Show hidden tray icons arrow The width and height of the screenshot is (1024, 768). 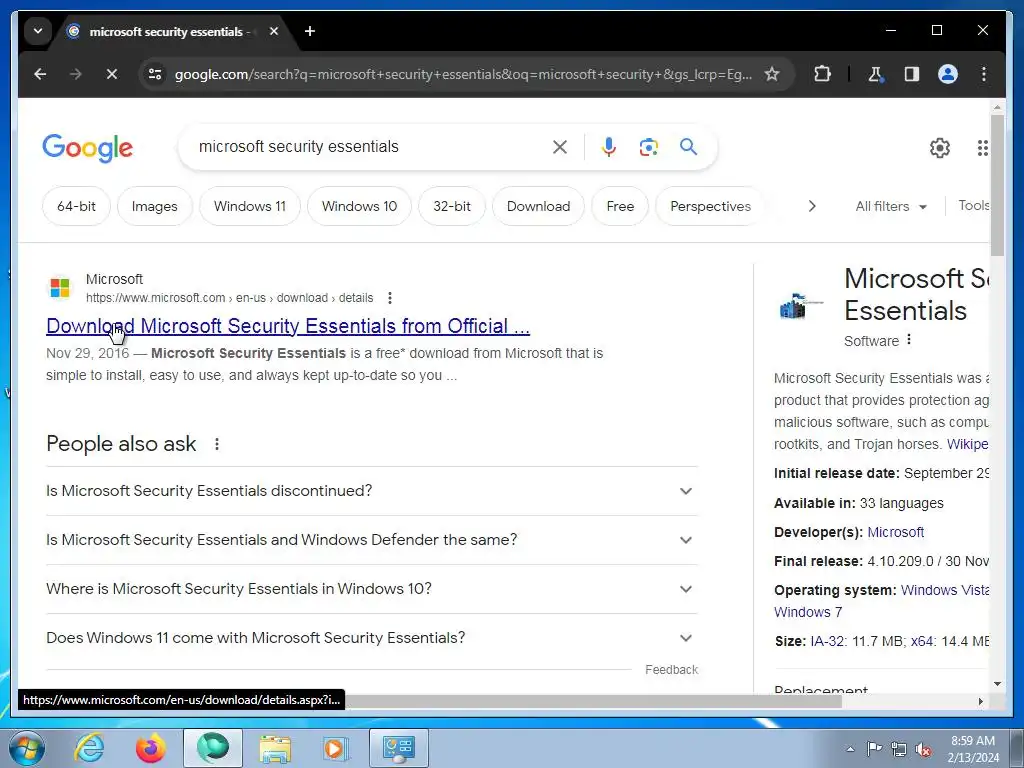point(850,749)
